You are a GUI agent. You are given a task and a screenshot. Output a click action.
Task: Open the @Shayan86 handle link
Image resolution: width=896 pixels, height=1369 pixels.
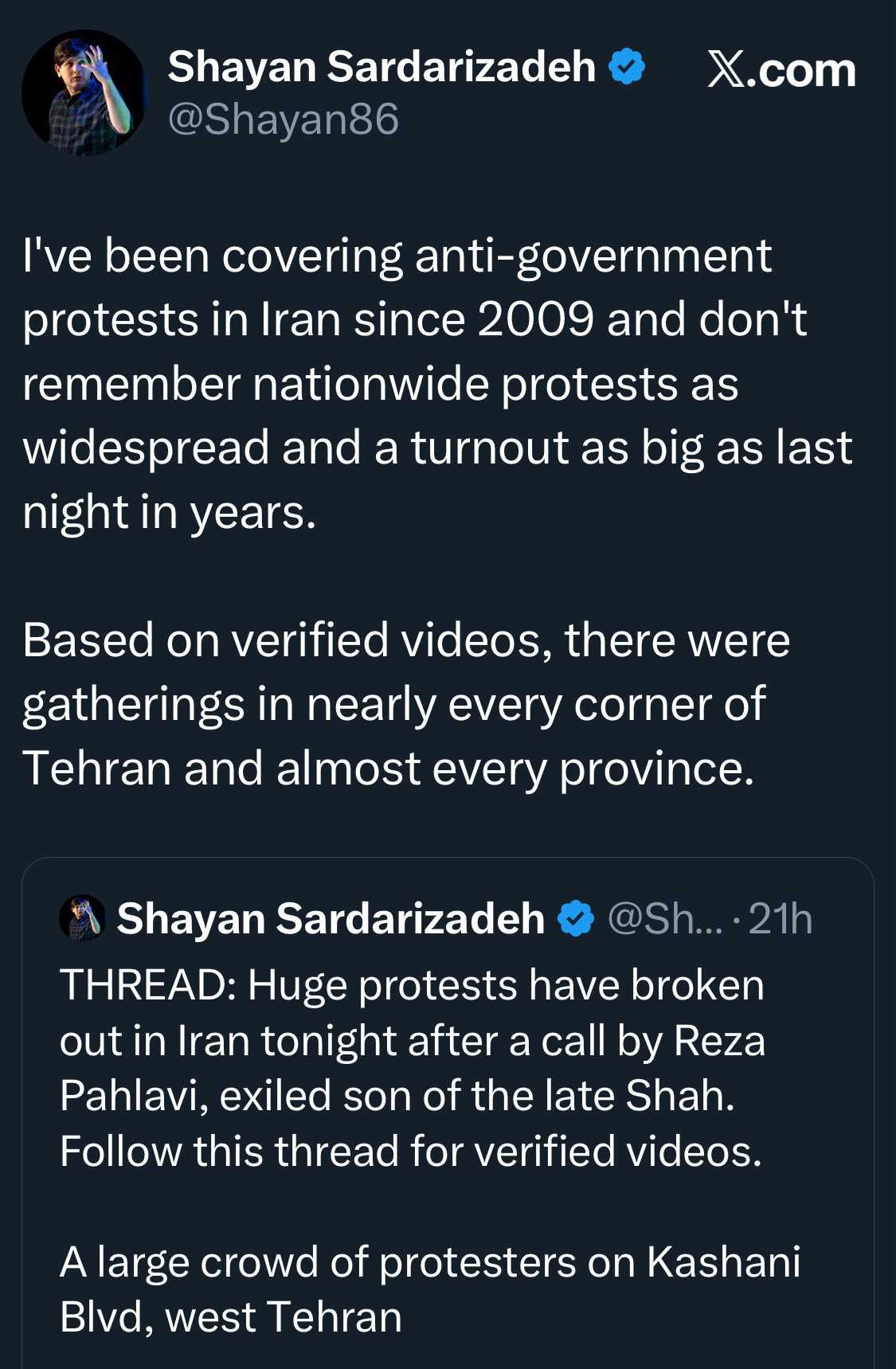click(x=283, y=119)
